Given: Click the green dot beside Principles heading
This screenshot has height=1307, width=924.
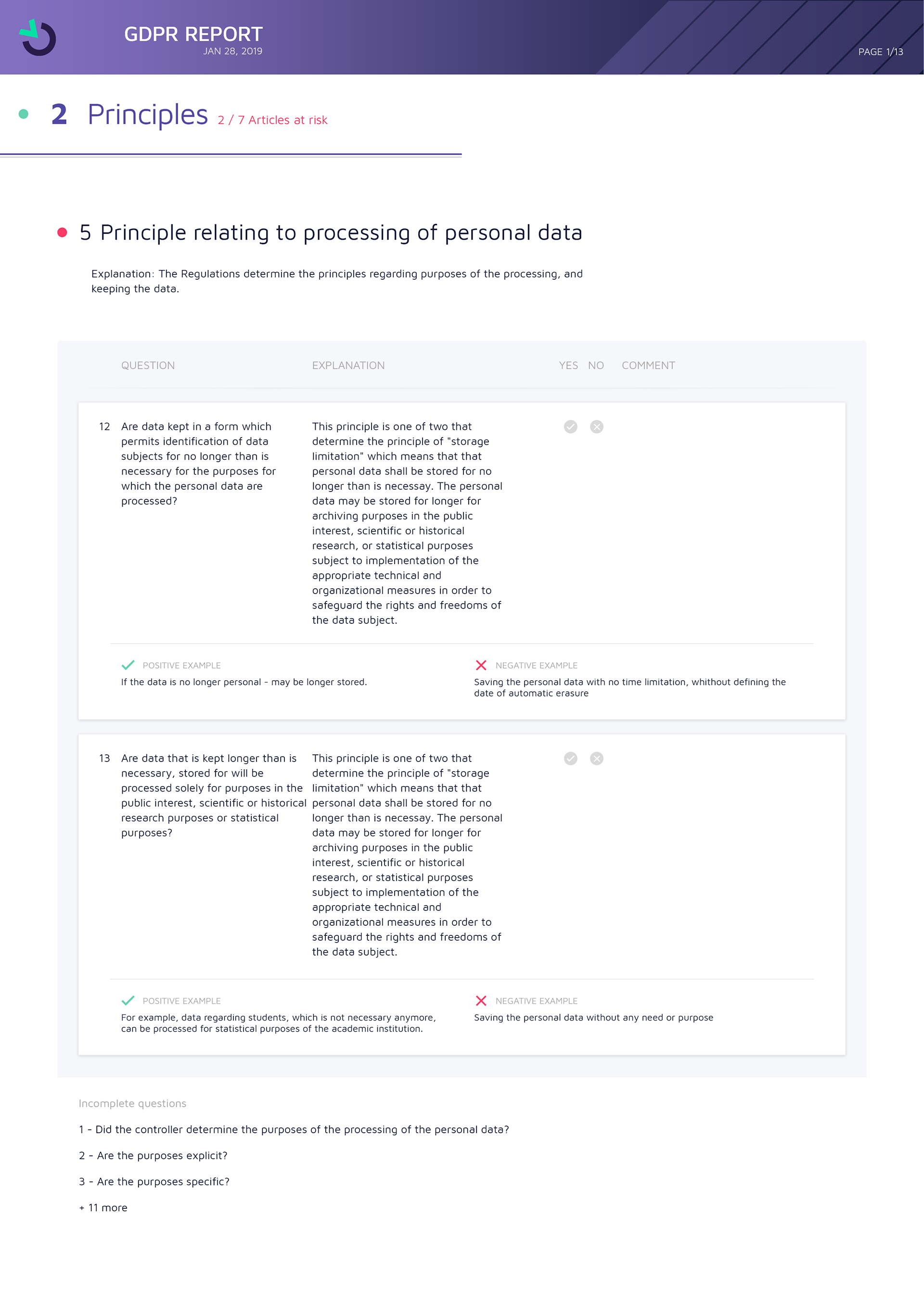Looking at the screenshot, I should click(23, 114).
